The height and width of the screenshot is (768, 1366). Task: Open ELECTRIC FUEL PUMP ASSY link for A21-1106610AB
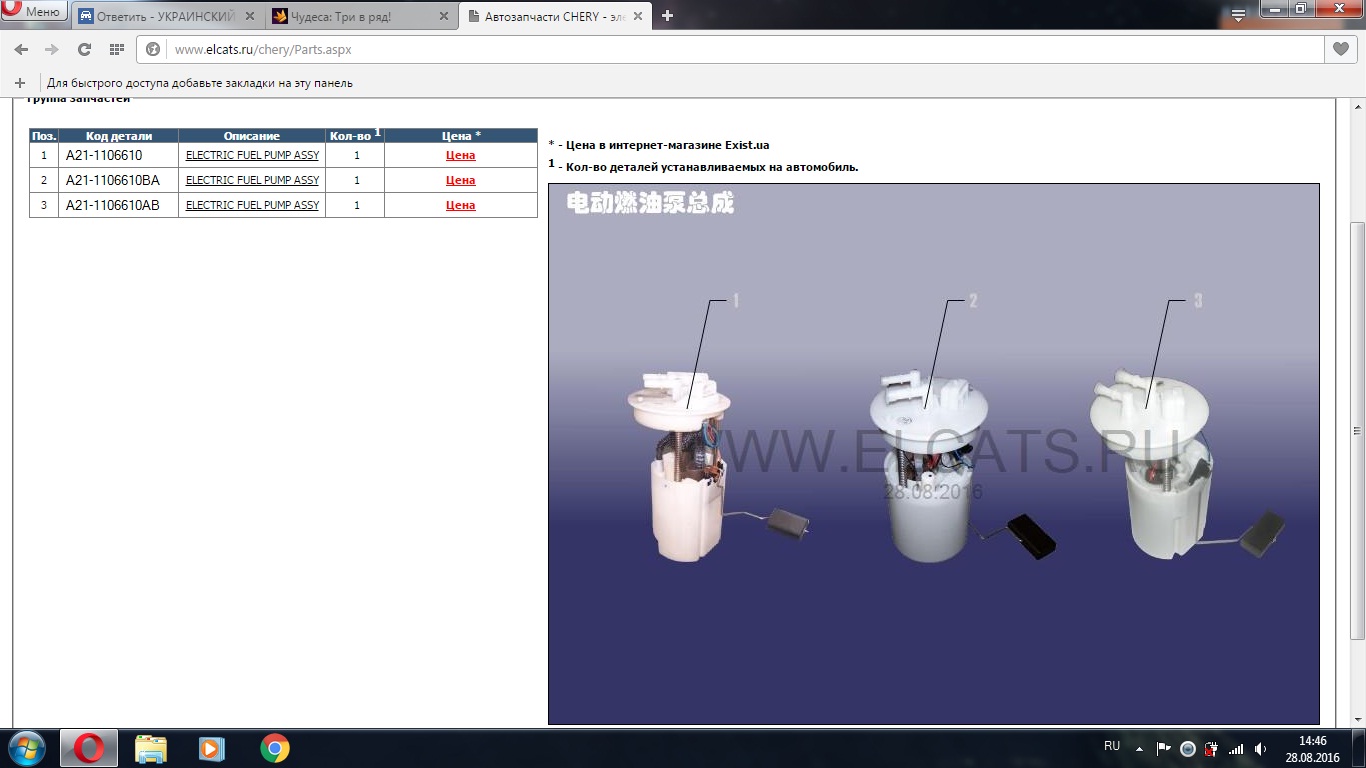click(252, 205)
